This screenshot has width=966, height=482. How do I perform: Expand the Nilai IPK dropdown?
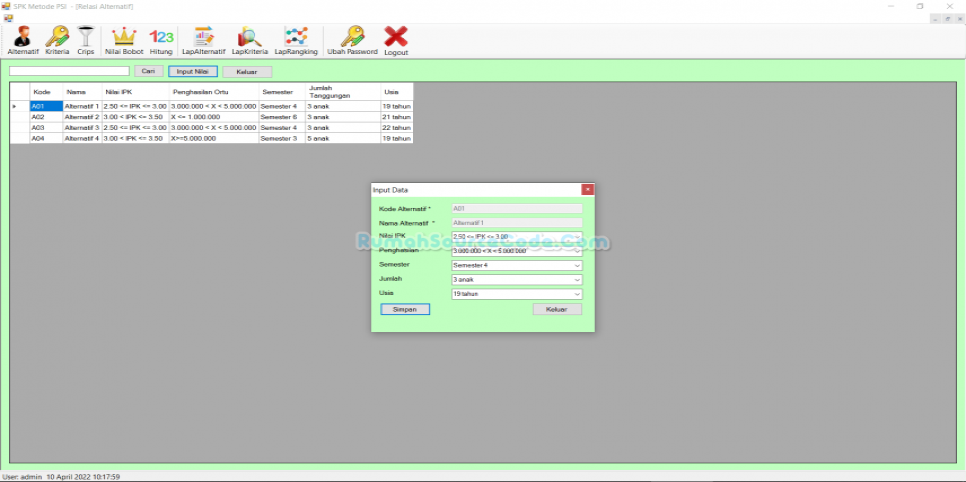pyautogui.click(x=577, y=237)
